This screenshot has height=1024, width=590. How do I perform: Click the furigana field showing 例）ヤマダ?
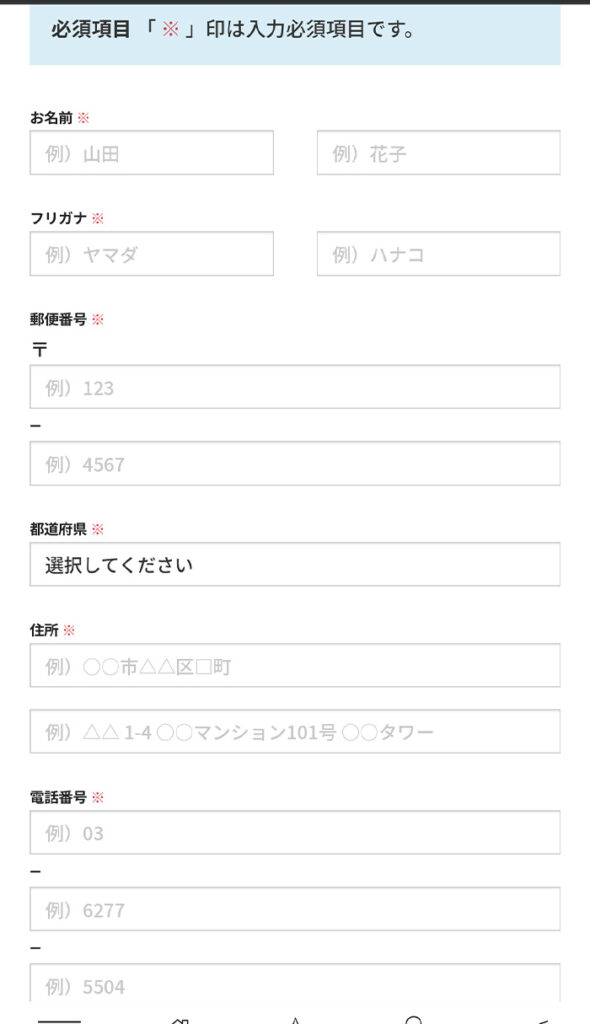tap(150, 254)
